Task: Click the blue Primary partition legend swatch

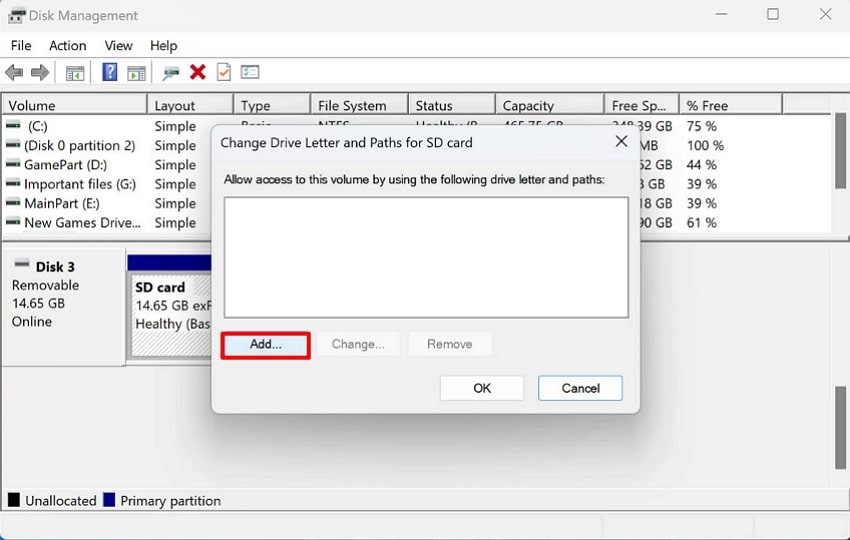Action: pos(109,500)
